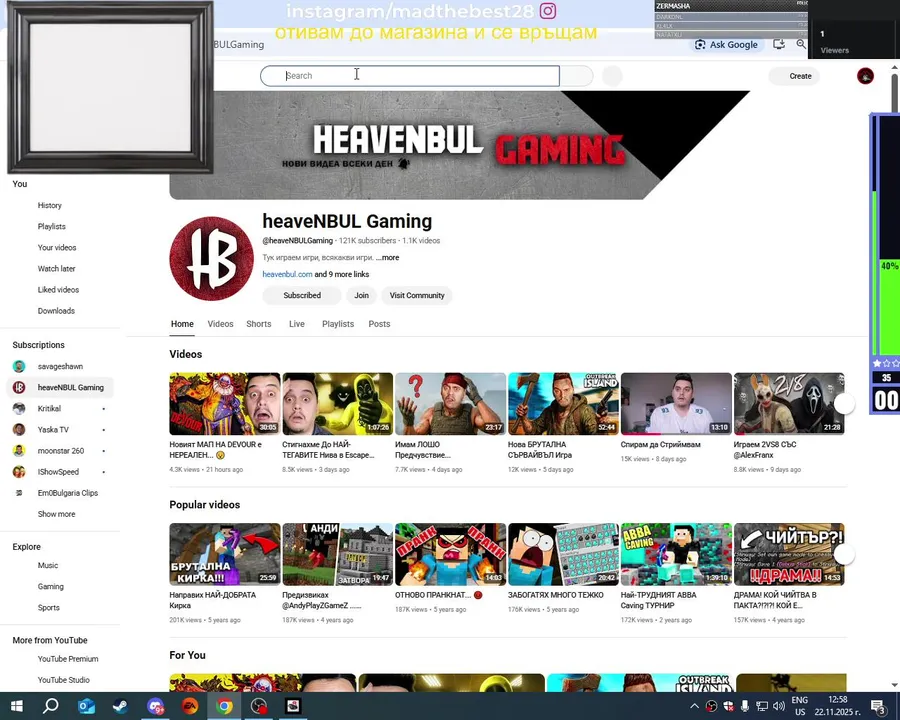The image size is (900, 720).
Task: Open Liked videos in sidebar
Action: click(58, 290)
